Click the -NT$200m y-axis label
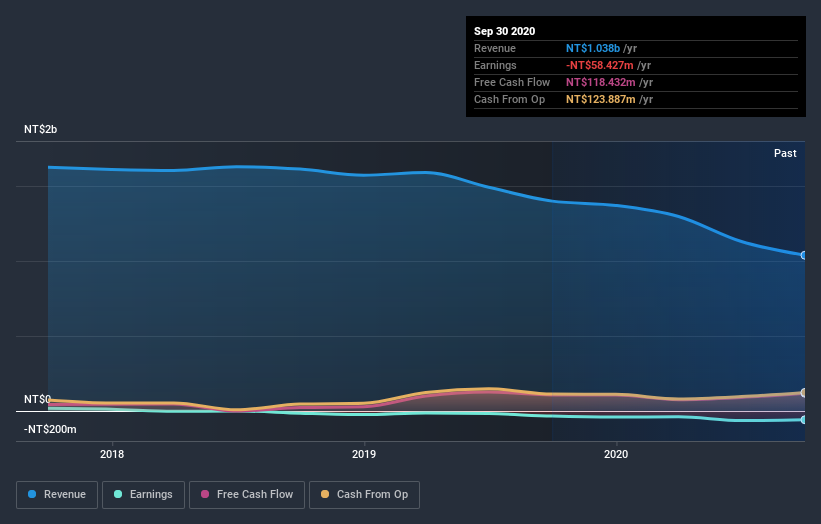The width and height of the screenshot is (821, 524). 50,429
